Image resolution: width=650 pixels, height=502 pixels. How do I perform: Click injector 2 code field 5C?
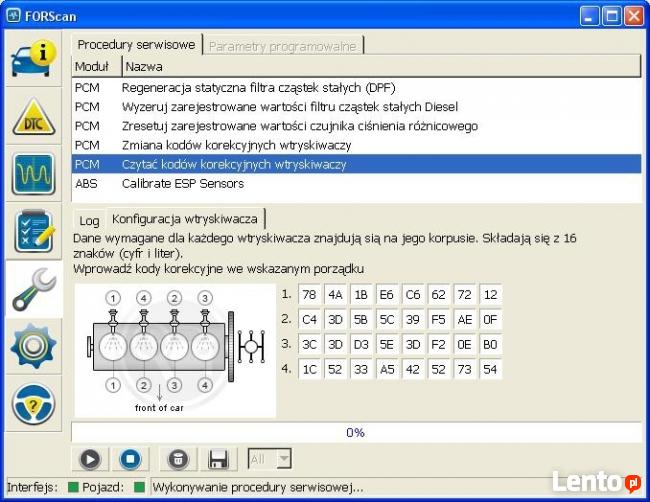click(387, 320)
